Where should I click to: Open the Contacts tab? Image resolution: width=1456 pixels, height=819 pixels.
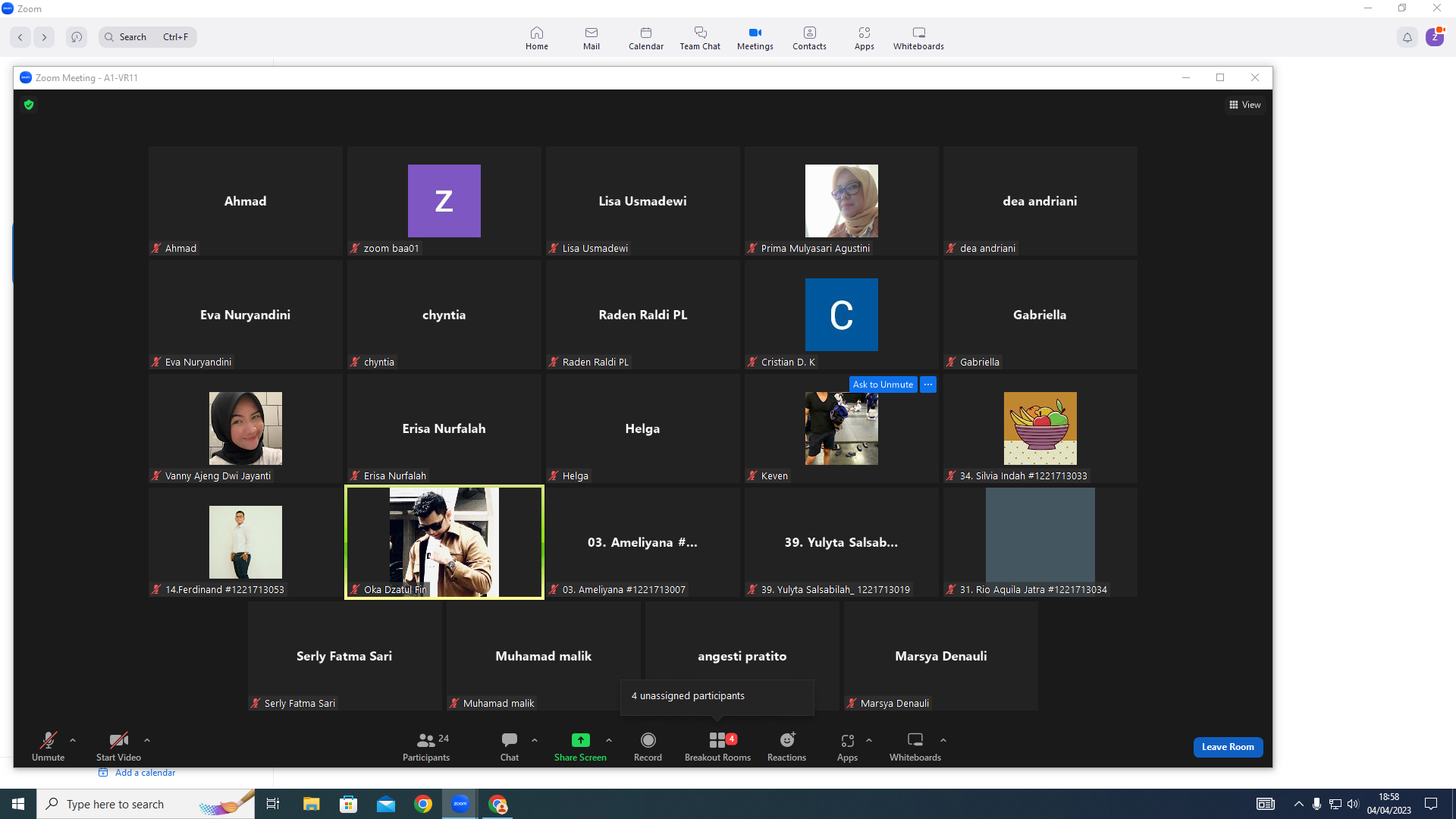[809, 38]
